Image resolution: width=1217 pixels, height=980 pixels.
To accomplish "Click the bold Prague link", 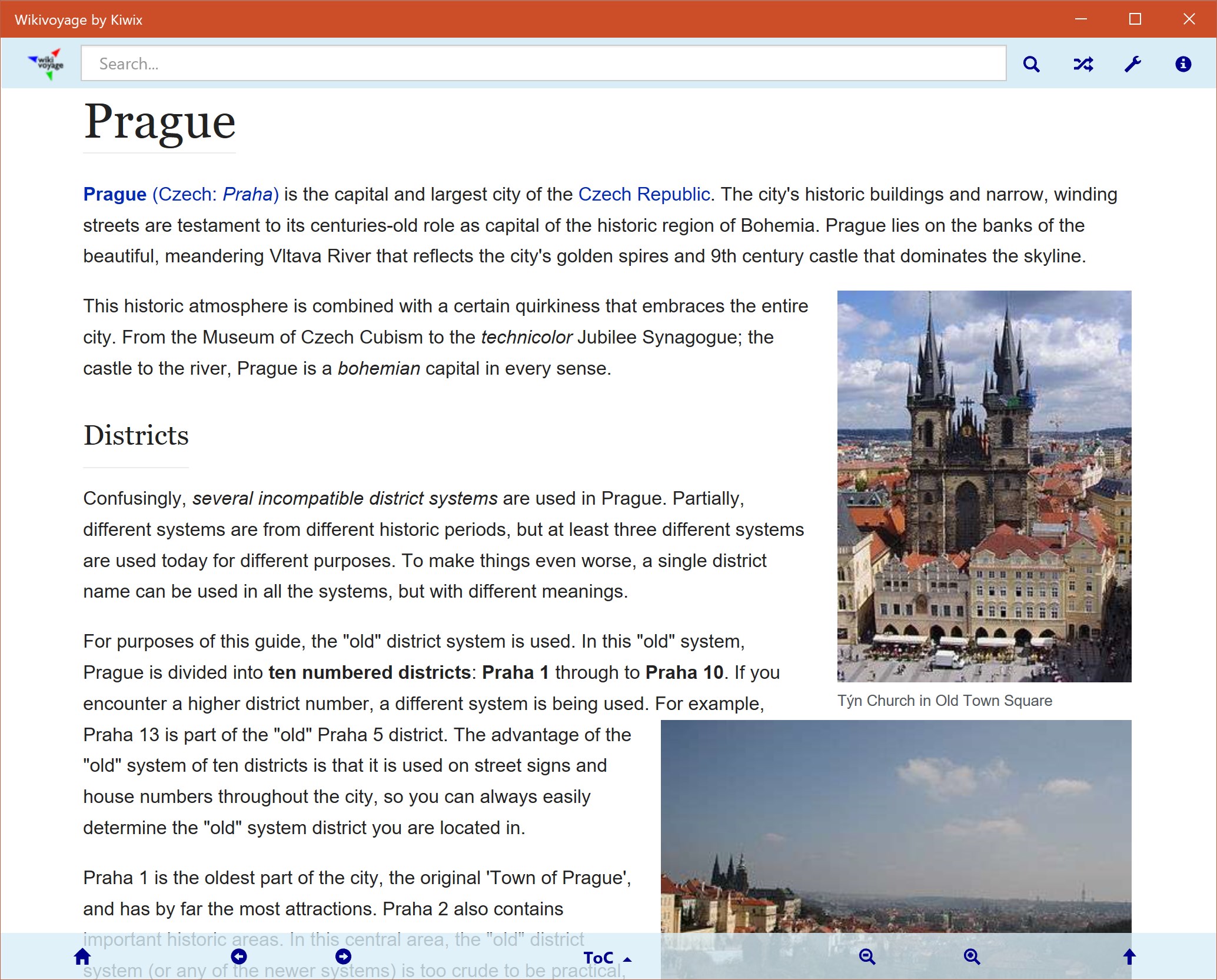I will point(115,194).
